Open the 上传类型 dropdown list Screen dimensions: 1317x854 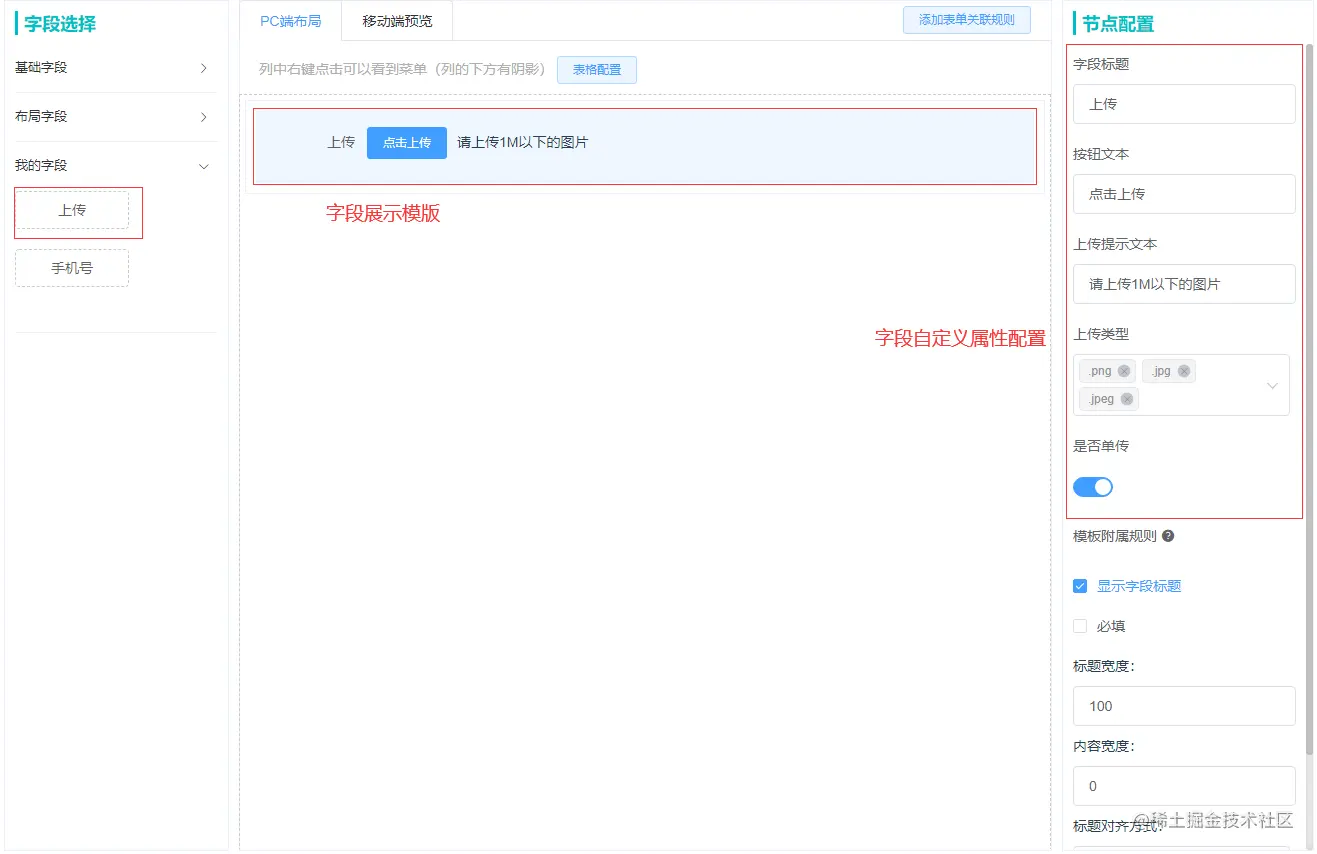click(x=1272, y=385)
